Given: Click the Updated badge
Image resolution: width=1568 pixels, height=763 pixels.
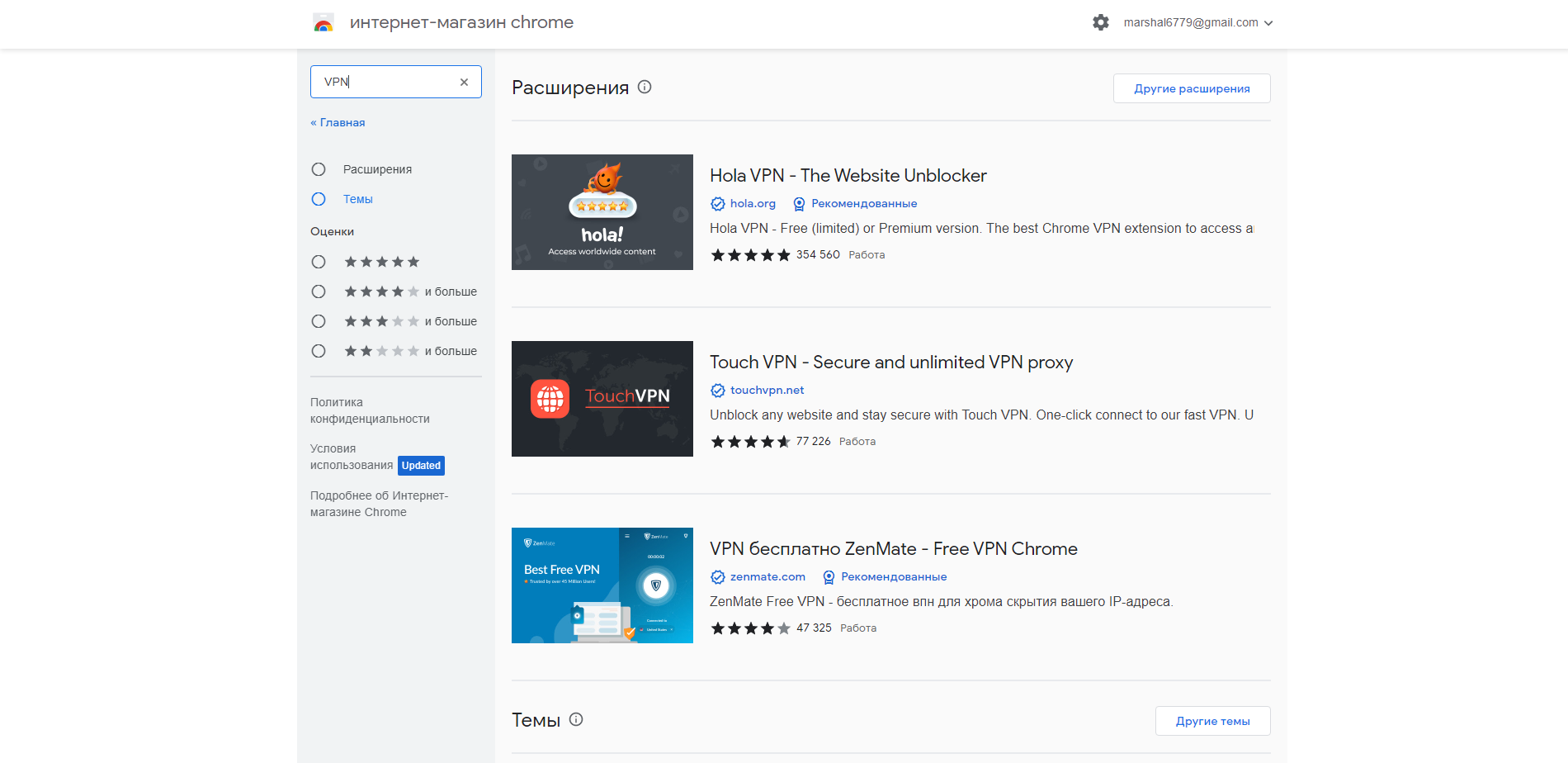Looking at the screenshot, I should 421,466.
